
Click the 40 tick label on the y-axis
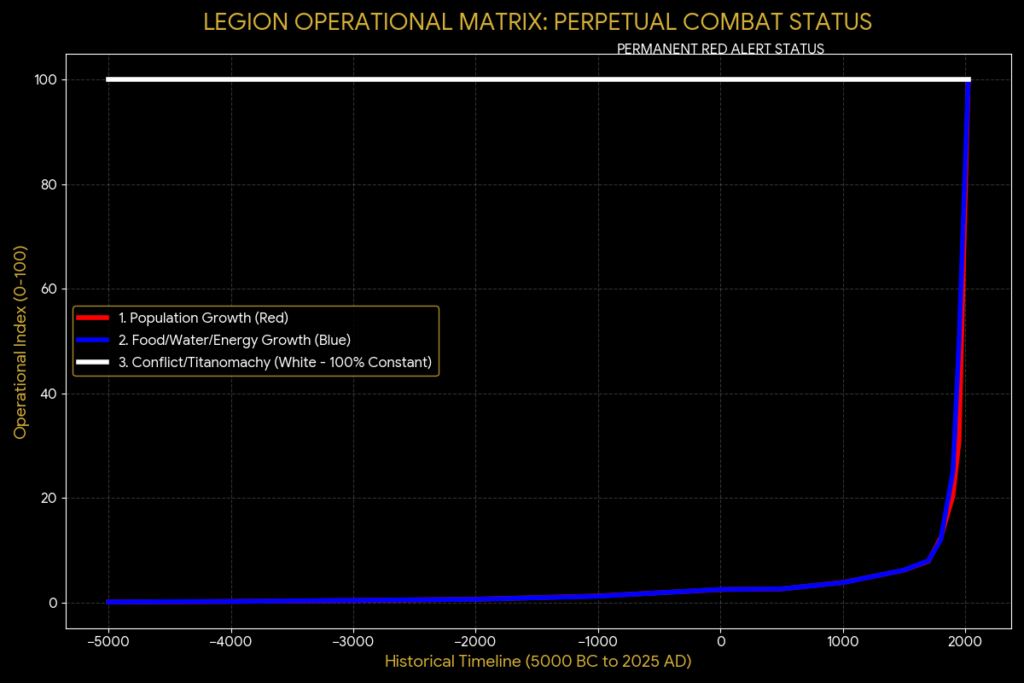pos(49,394)
